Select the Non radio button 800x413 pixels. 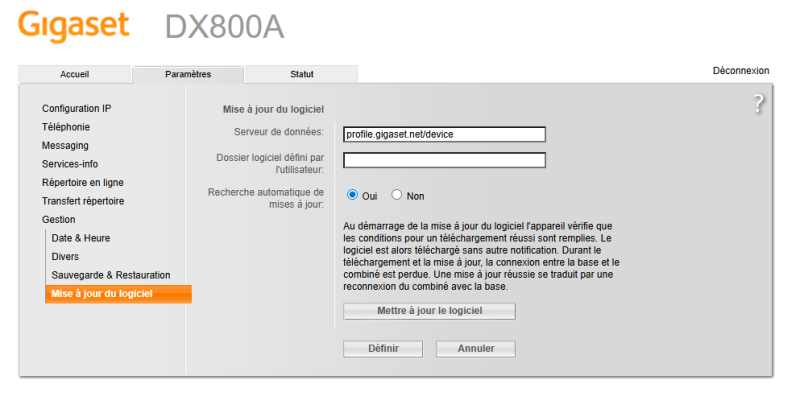click(x=396, y=195)
